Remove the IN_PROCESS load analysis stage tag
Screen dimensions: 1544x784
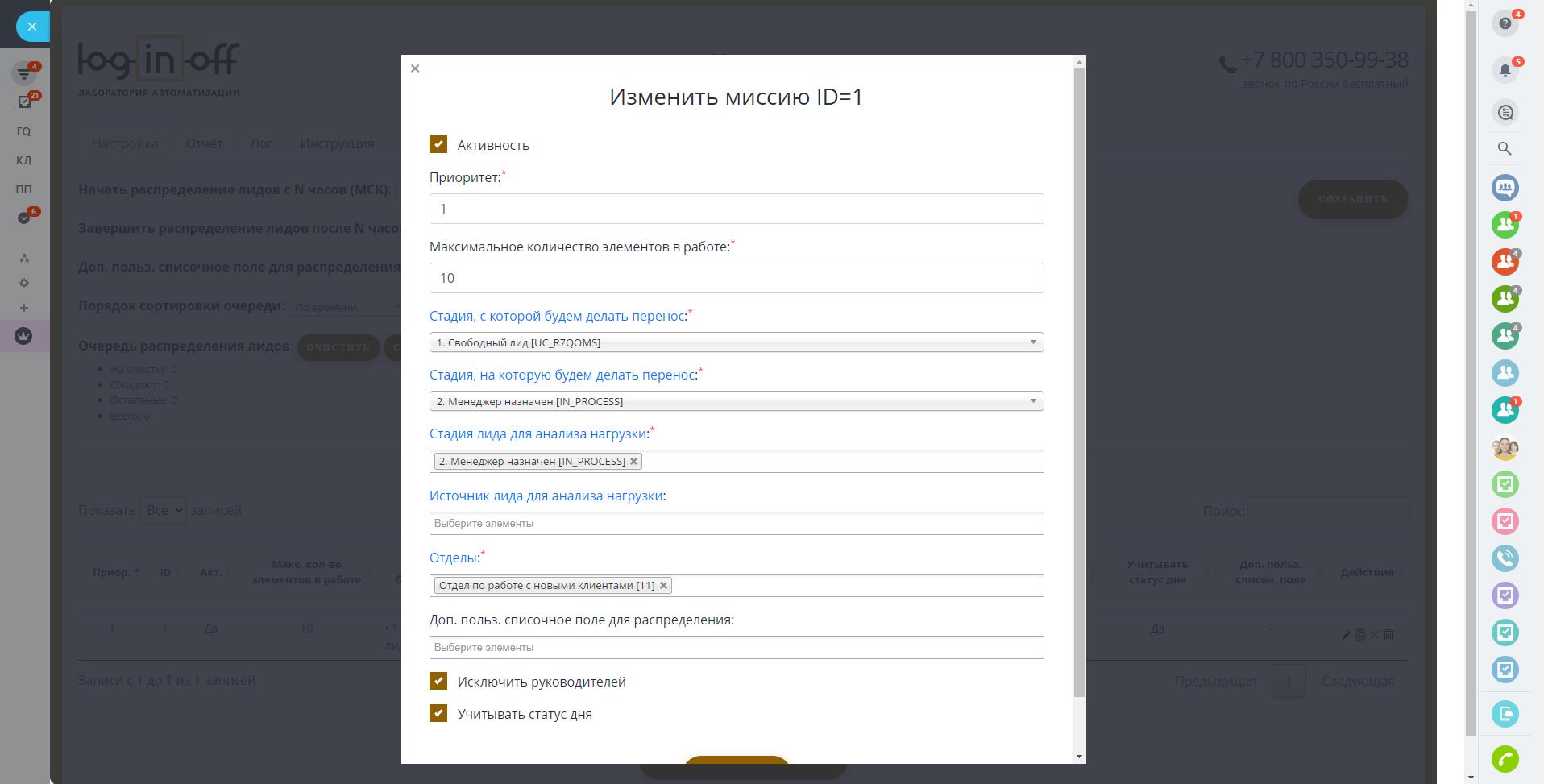[x=634, y=462]
